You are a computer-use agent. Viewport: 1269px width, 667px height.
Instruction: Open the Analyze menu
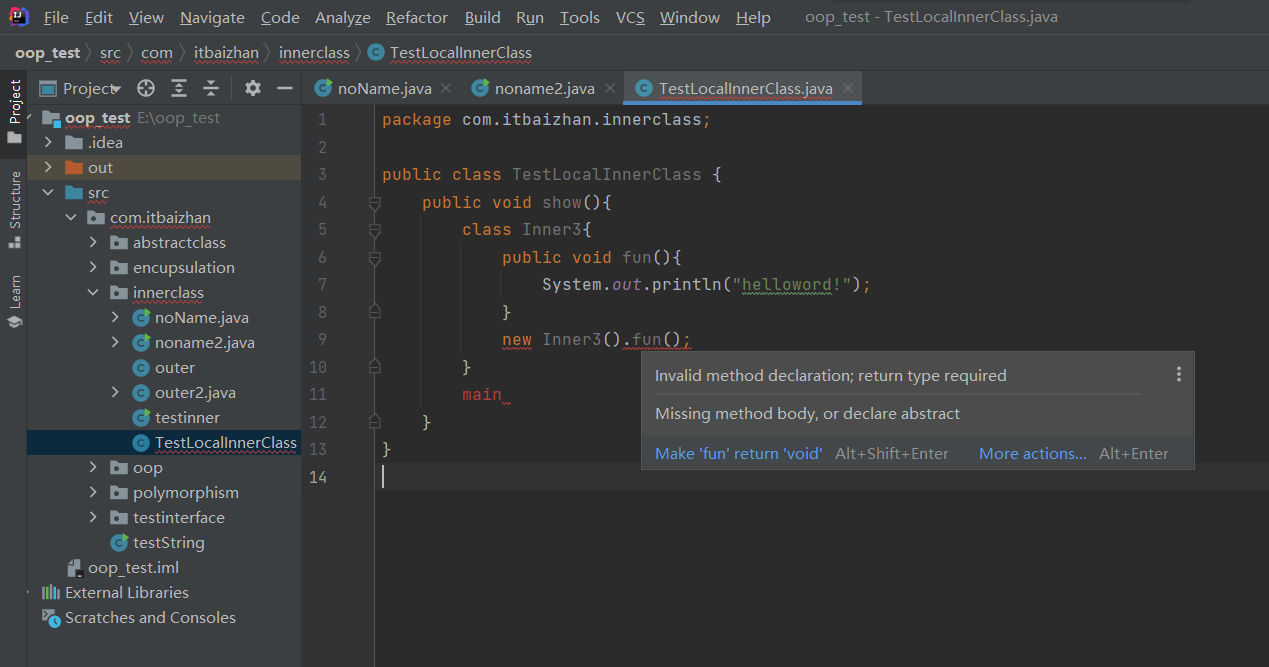point(343,18)
